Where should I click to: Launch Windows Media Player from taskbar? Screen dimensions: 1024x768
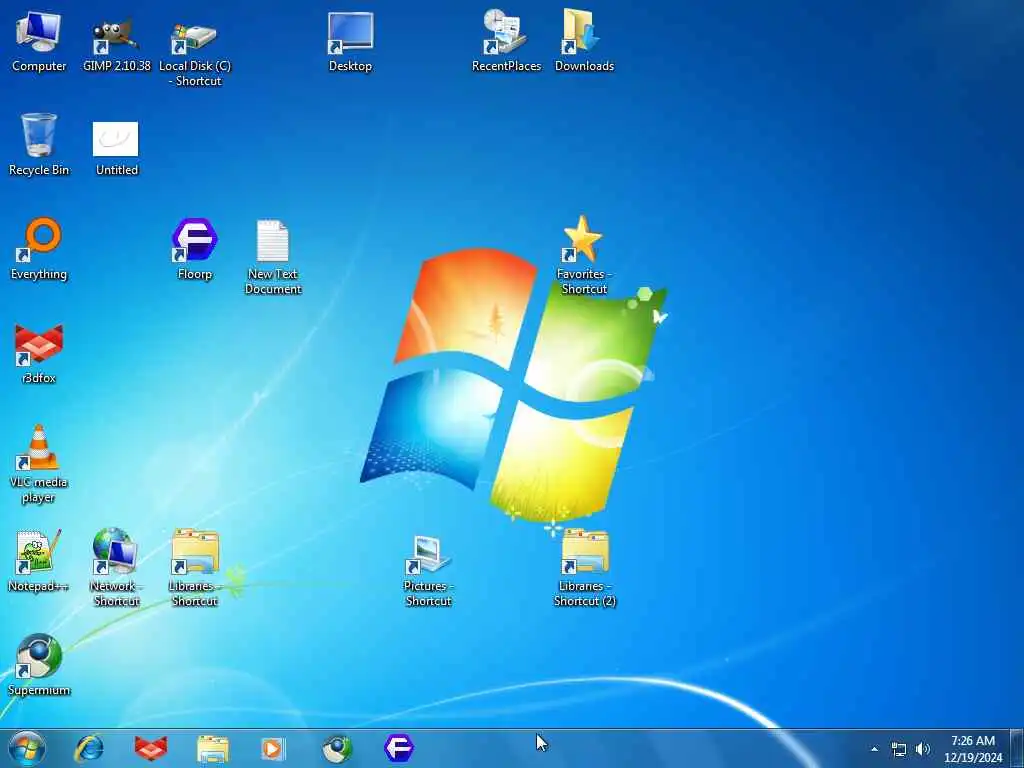click(272, 748)
